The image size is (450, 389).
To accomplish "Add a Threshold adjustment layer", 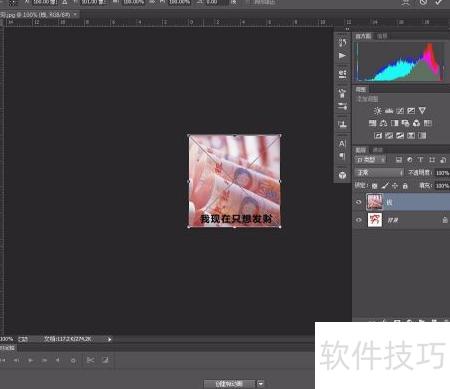I will point(400,136).
